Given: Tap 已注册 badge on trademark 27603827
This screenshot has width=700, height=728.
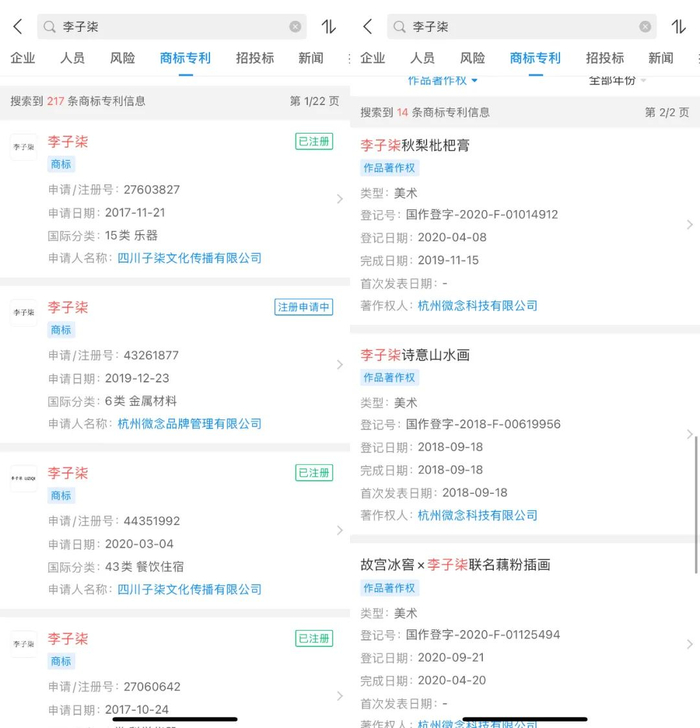Looking at the screenshot, I should point(314,141).
